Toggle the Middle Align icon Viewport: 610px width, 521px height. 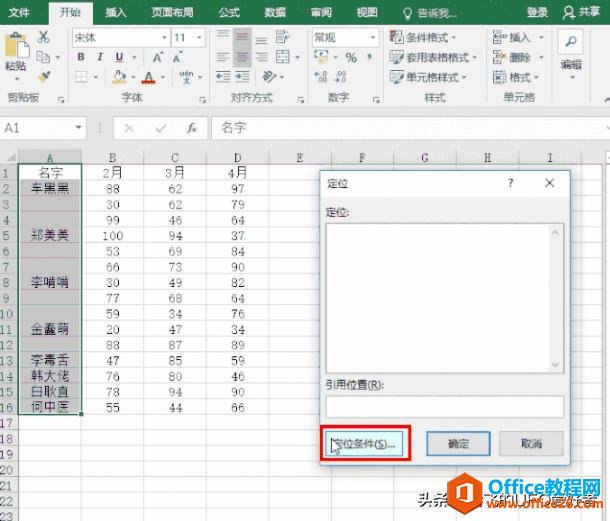coord(242,37)
